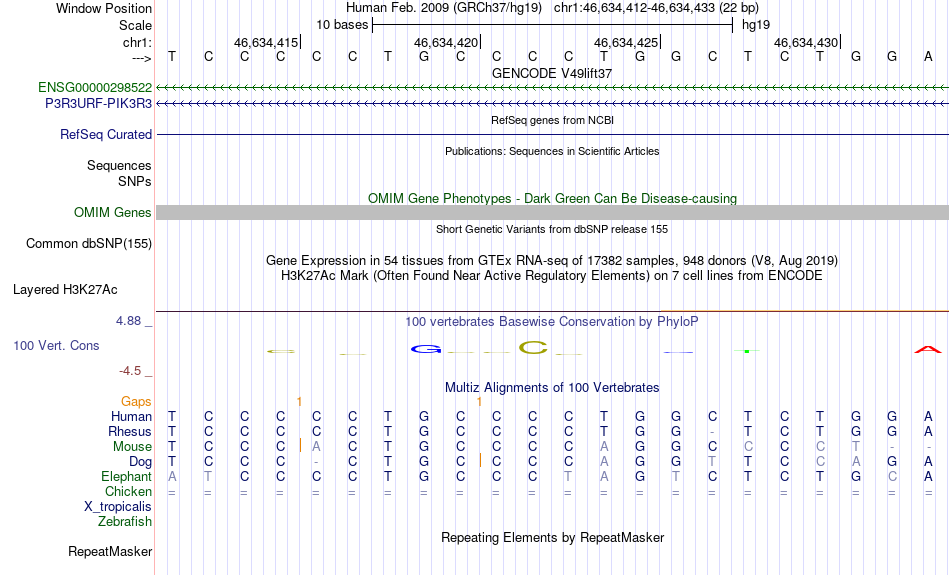
Task: Click the 10 bases scale bar label
Action: [x=342, y=25]
